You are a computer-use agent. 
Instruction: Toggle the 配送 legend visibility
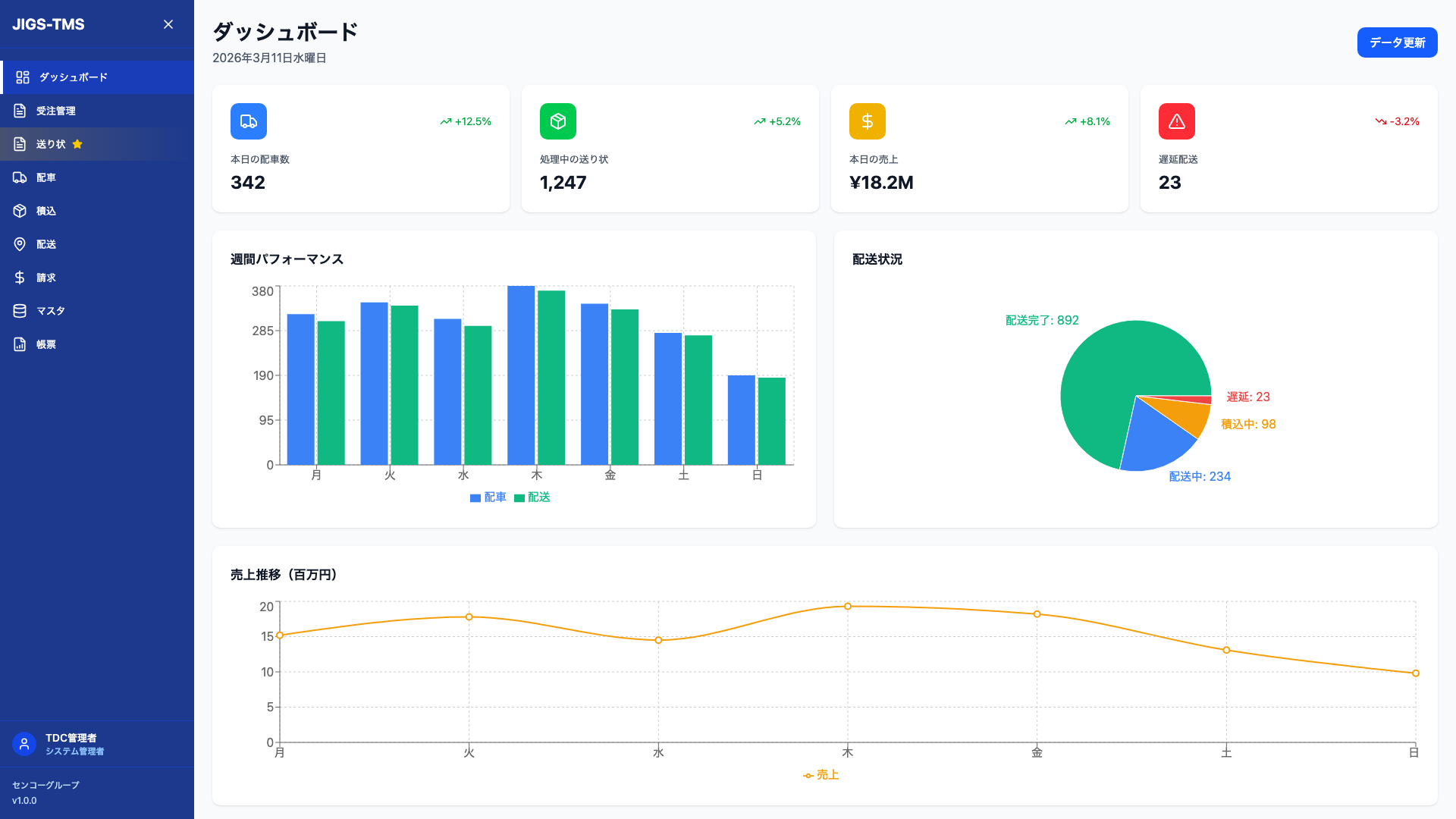pos(533,497)
